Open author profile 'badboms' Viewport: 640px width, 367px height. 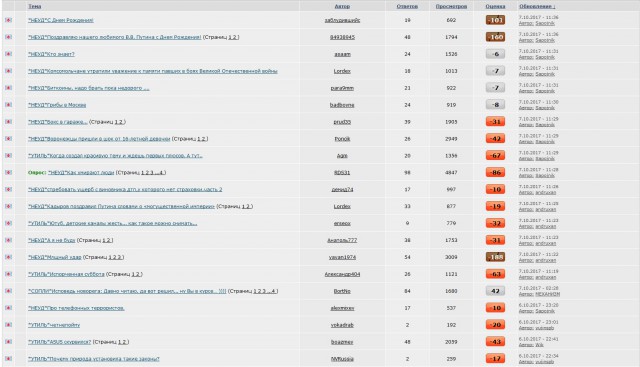[342, 105]
